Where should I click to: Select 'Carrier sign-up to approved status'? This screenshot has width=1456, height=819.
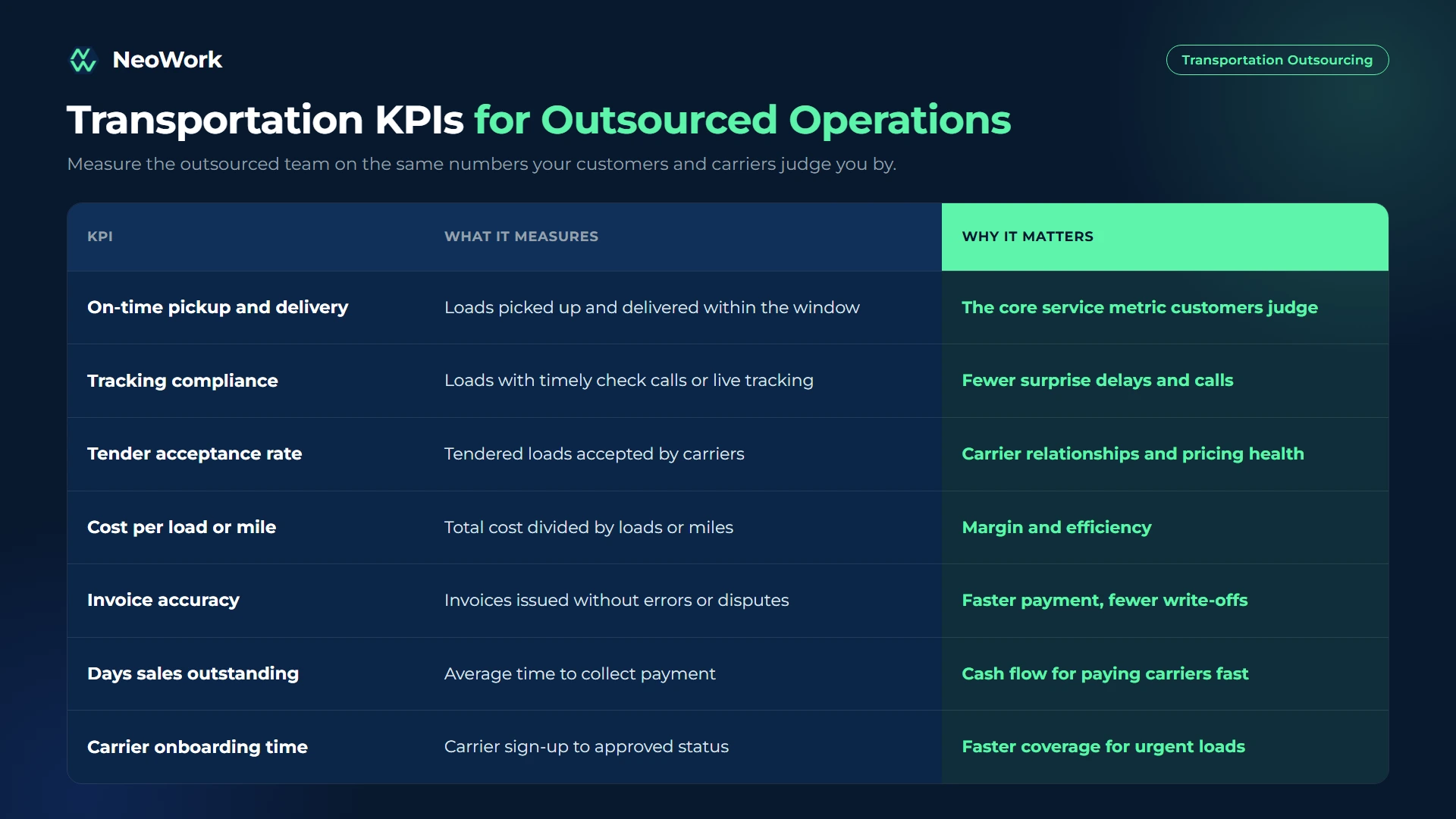[x=586, y=747]
